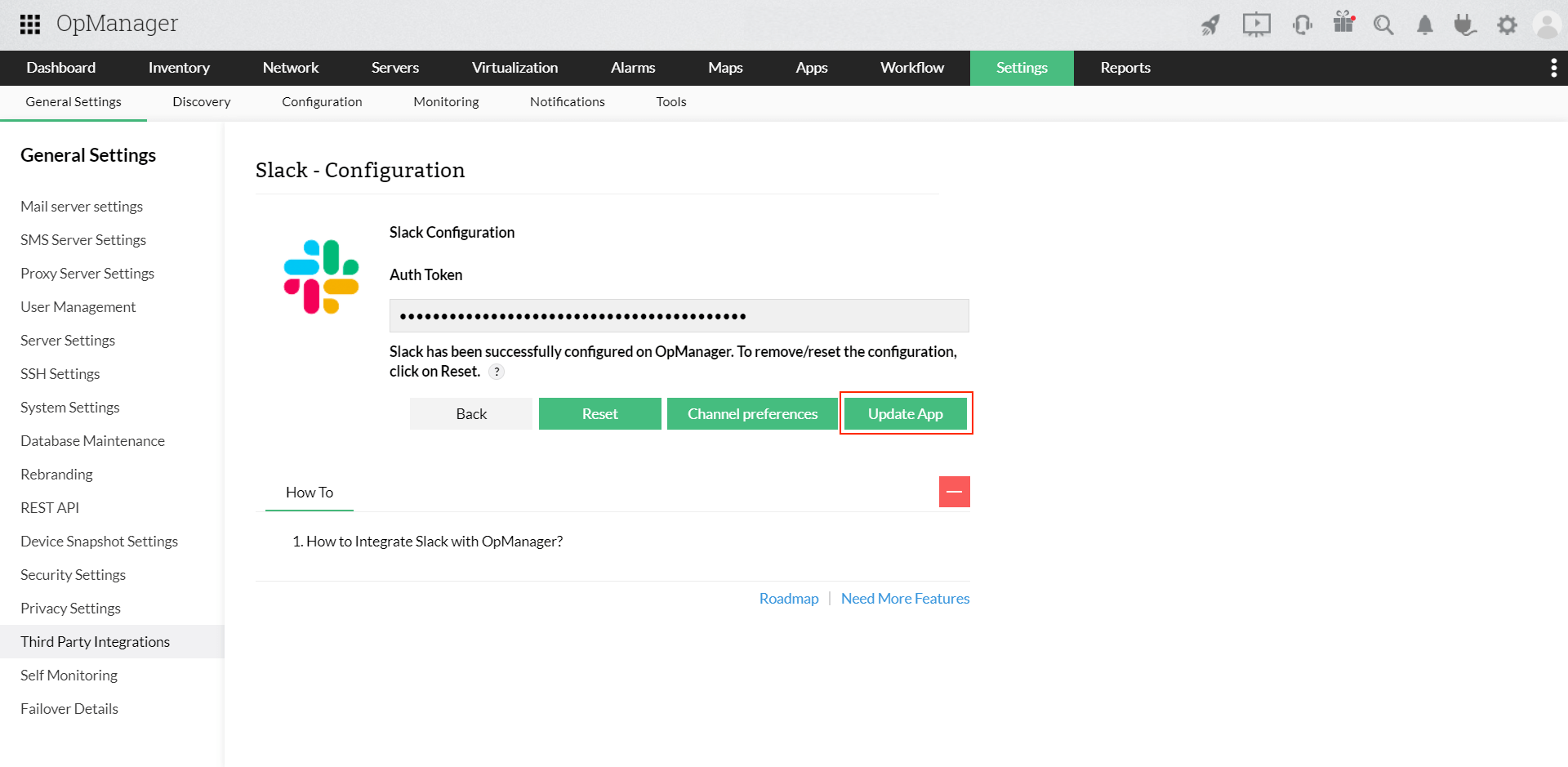Click the Back button
Image resolution: width=1568 pixels, height=767 pixels.
click(471, 414)
